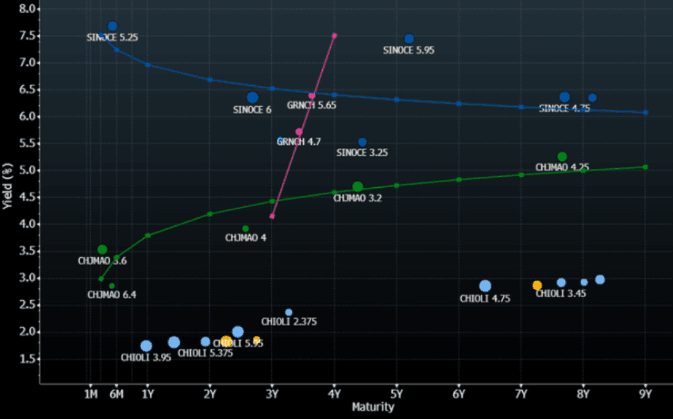673x419 pixels.
Task: Click the 'Maturity' axis title
Action: point(373,407)
